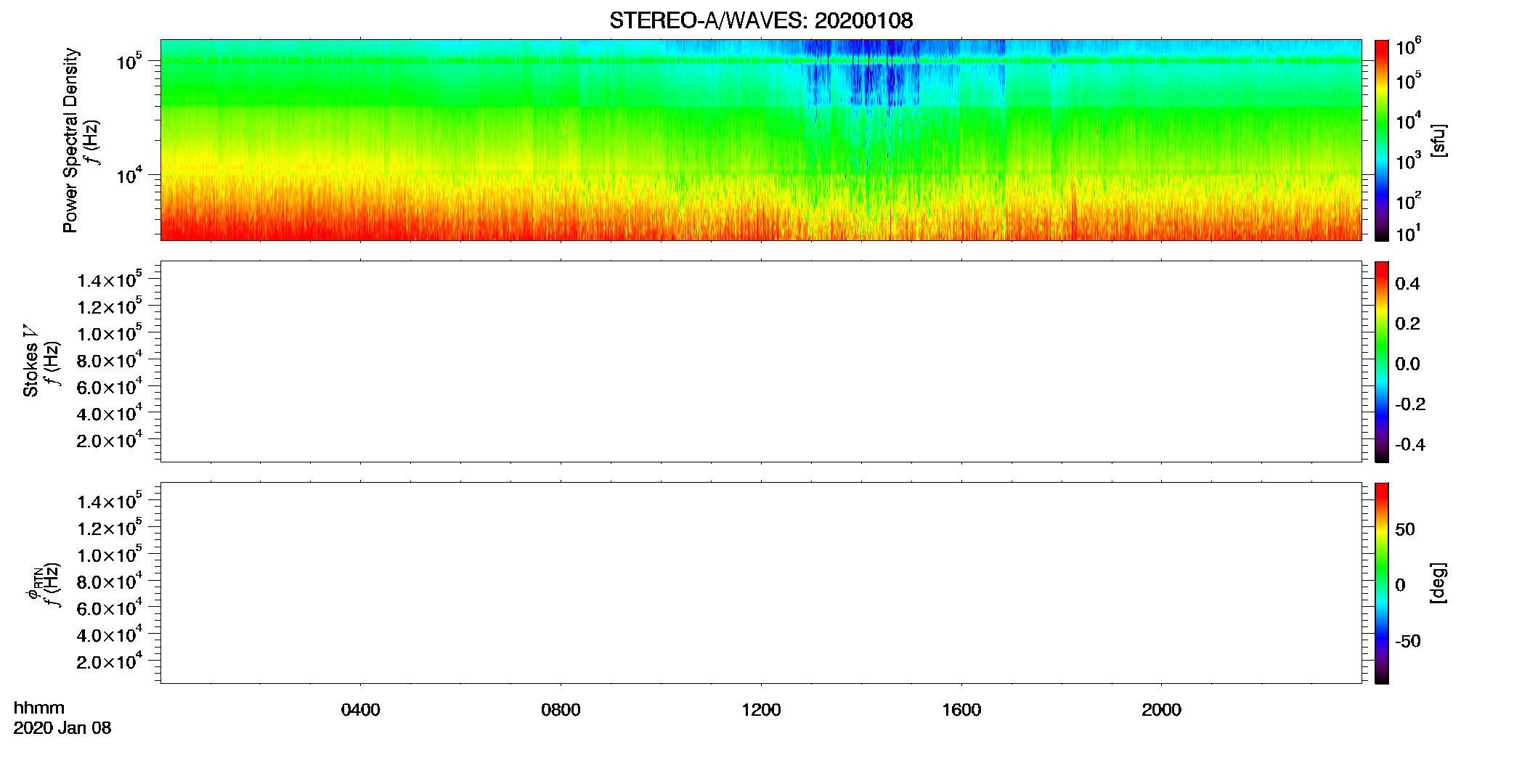1522x784 pixels.
Task: Click the -0.4 label on Stokes colorbar
Action: pos(1410,444)
